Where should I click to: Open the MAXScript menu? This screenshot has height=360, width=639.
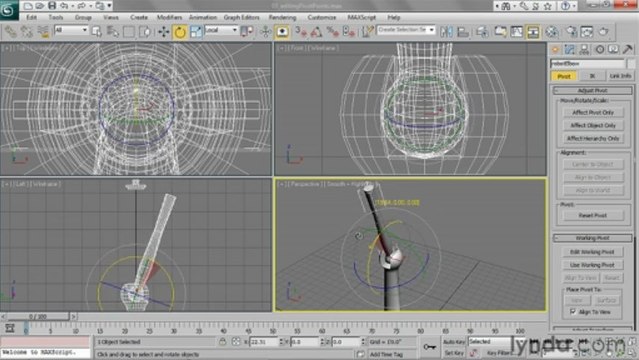click(361, 18)
